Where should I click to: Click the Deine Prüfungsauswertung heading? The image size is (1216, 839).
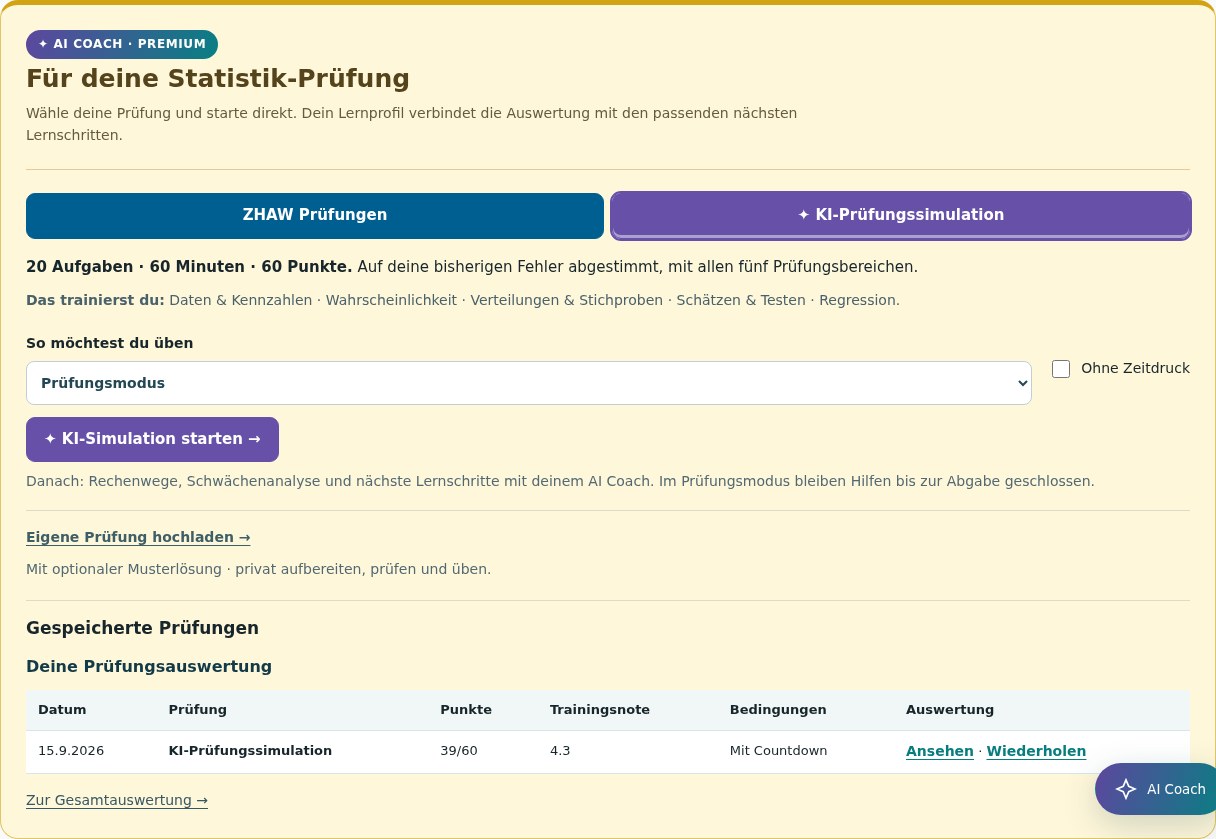[x=149, y=666]
